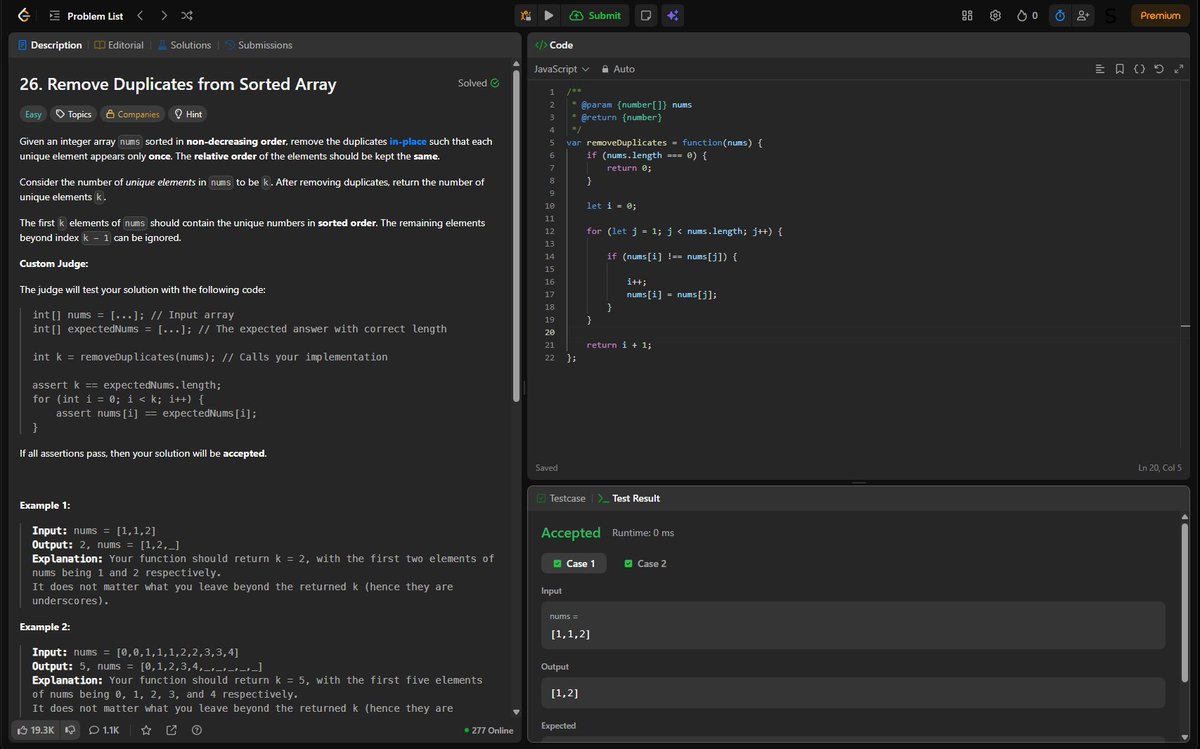Screen dimensions: 1200x749
Task: Switch to the Test Result tab
Action: point(628,498)
